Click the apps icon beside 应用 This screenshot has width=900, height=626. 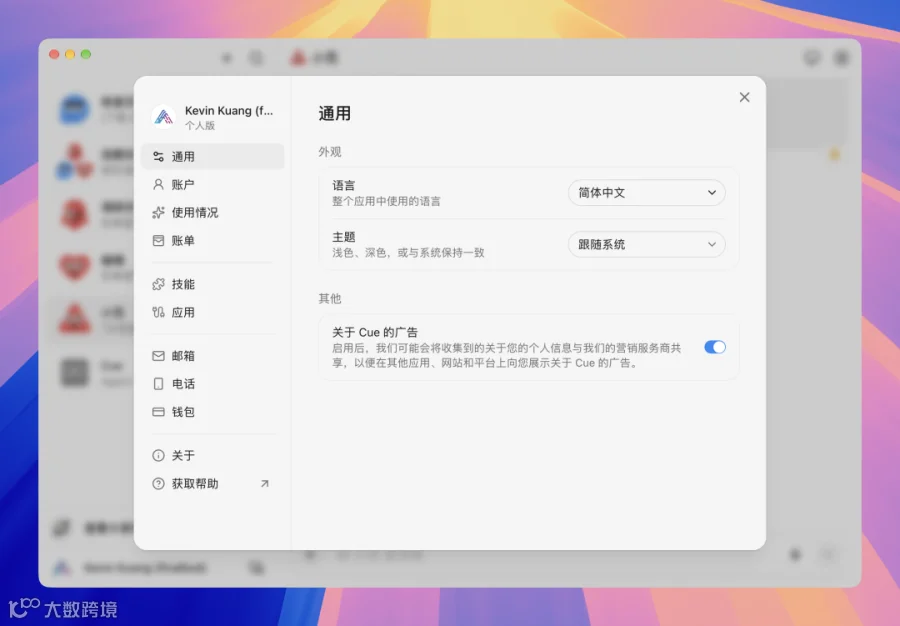tap(158, 313)
